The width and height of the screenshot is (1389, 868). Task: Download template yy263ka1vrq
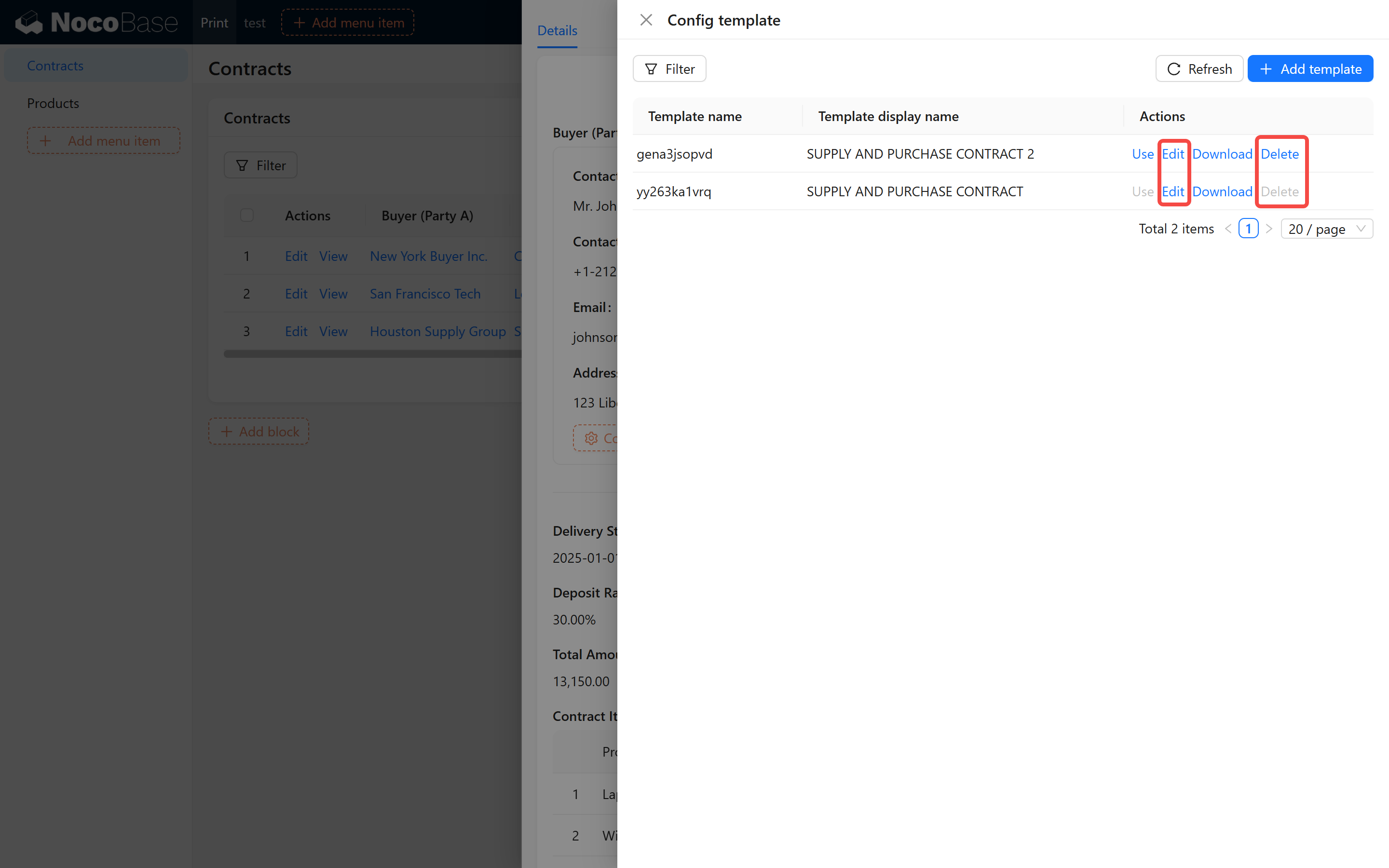1222,191
